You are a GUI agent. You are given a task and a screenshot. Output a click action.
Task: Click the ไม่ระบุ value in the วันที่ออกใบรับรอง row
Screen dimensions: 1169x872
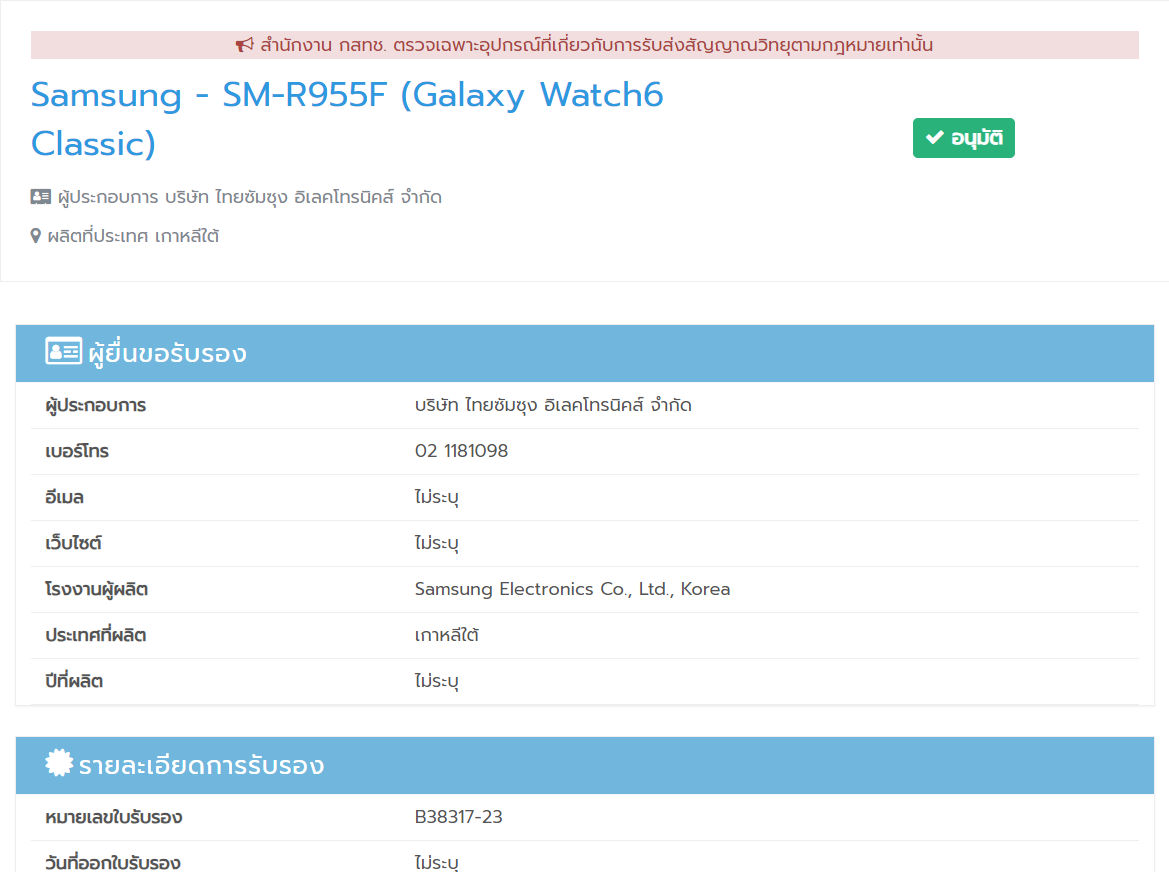436,862
